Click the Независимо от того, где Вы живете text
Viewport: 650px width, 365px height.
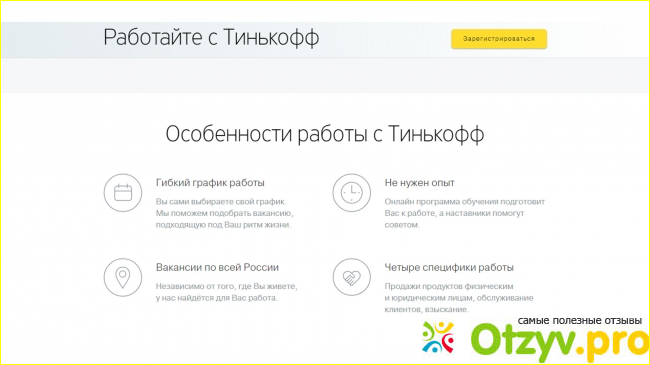227,286
